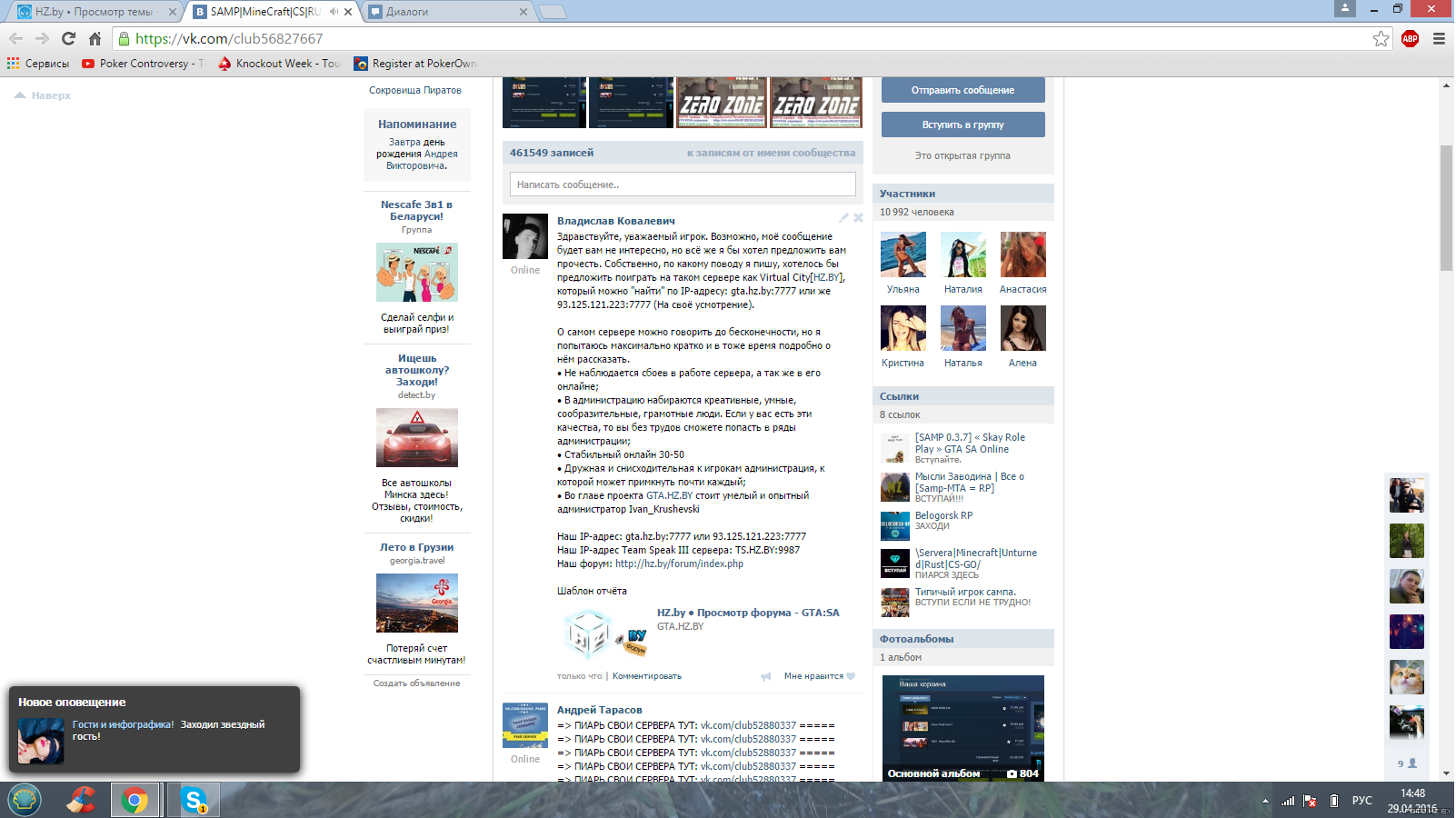Click the browser Forward arrow
The height and width of the screenshot is (818, 1456).
(x=42, y=38)
